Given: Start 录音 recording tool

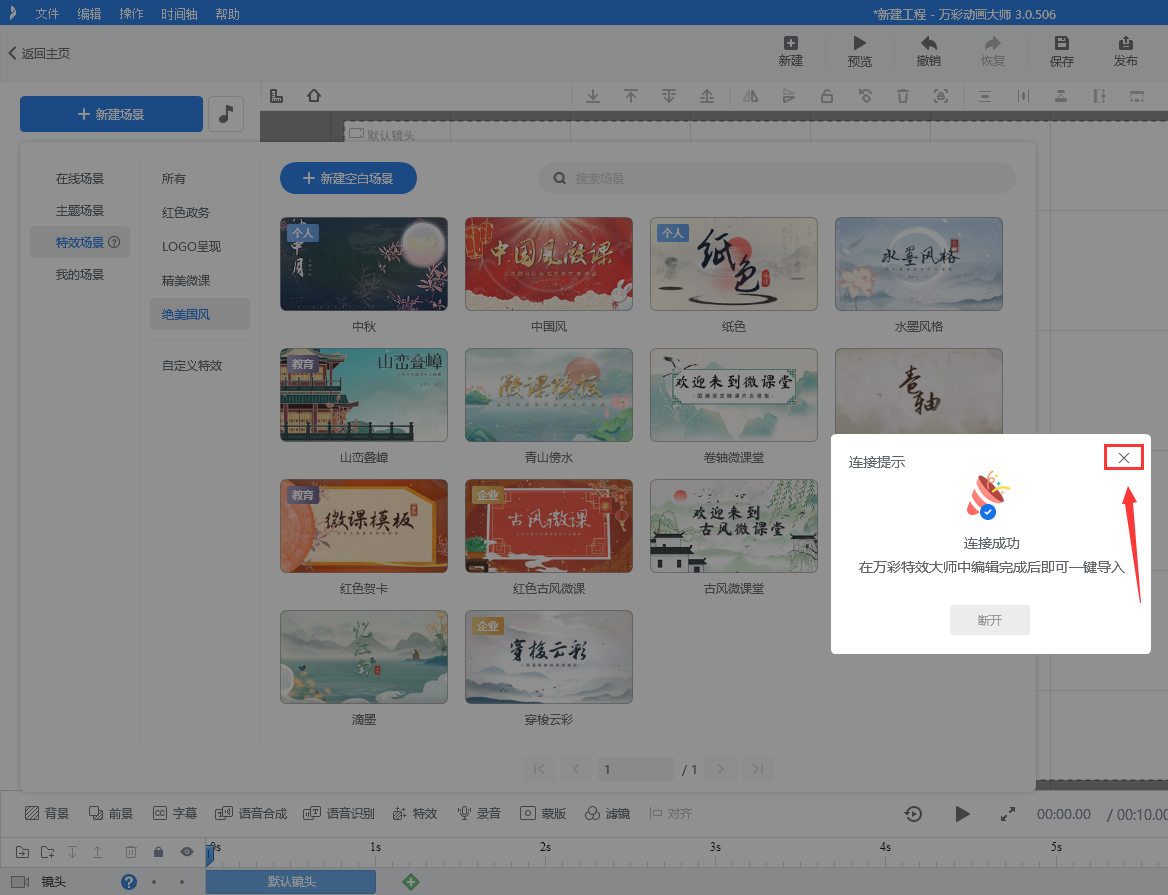Looking at the screenshot, I should tap(479, 813).
